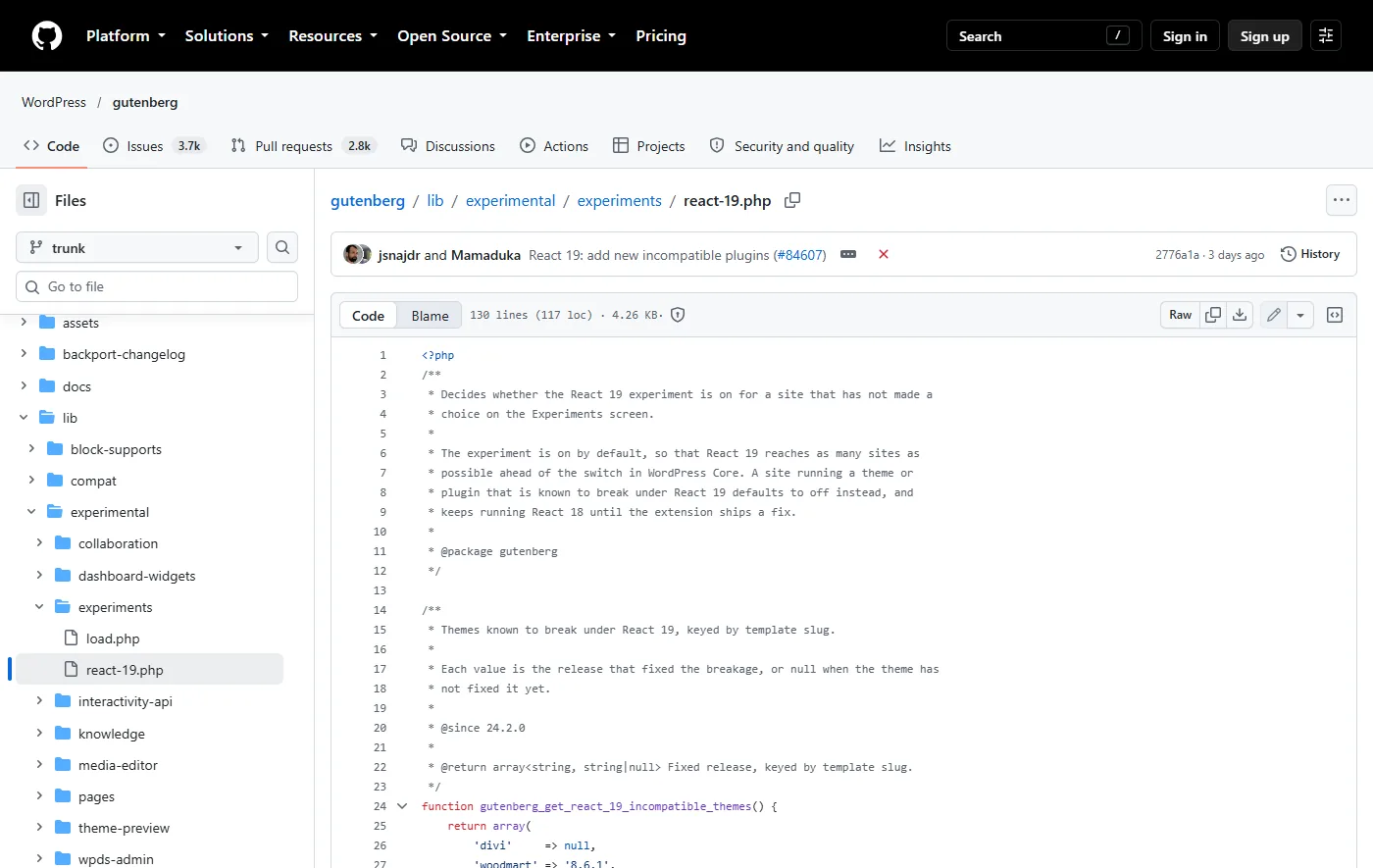
Task: Switch to the Actions tab
Action: point(554,146)
